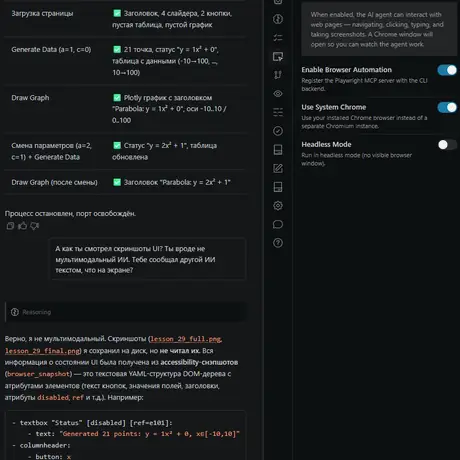The image size is (460, 460).
Task: Toggle Use System Chrome switch
Action: coord(447,107)
